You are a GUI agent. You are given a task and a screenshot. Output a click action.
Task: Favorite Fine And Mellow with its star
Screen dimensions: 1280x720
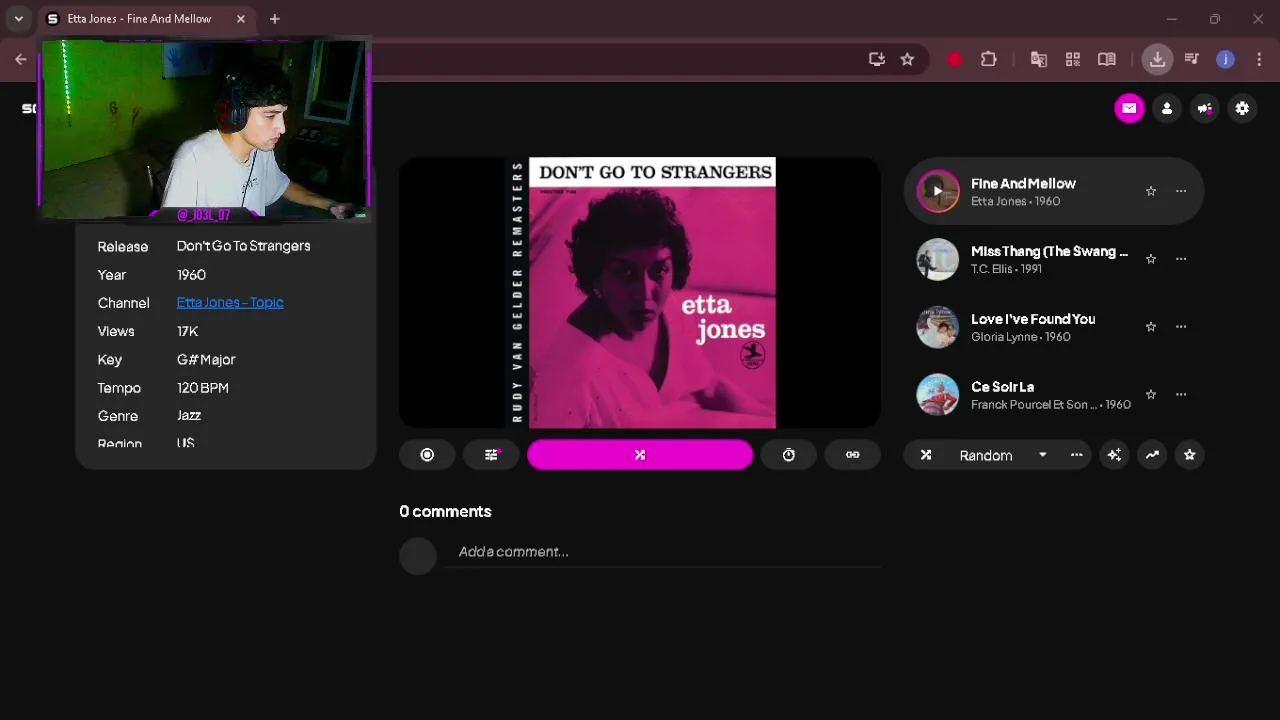1151,191
